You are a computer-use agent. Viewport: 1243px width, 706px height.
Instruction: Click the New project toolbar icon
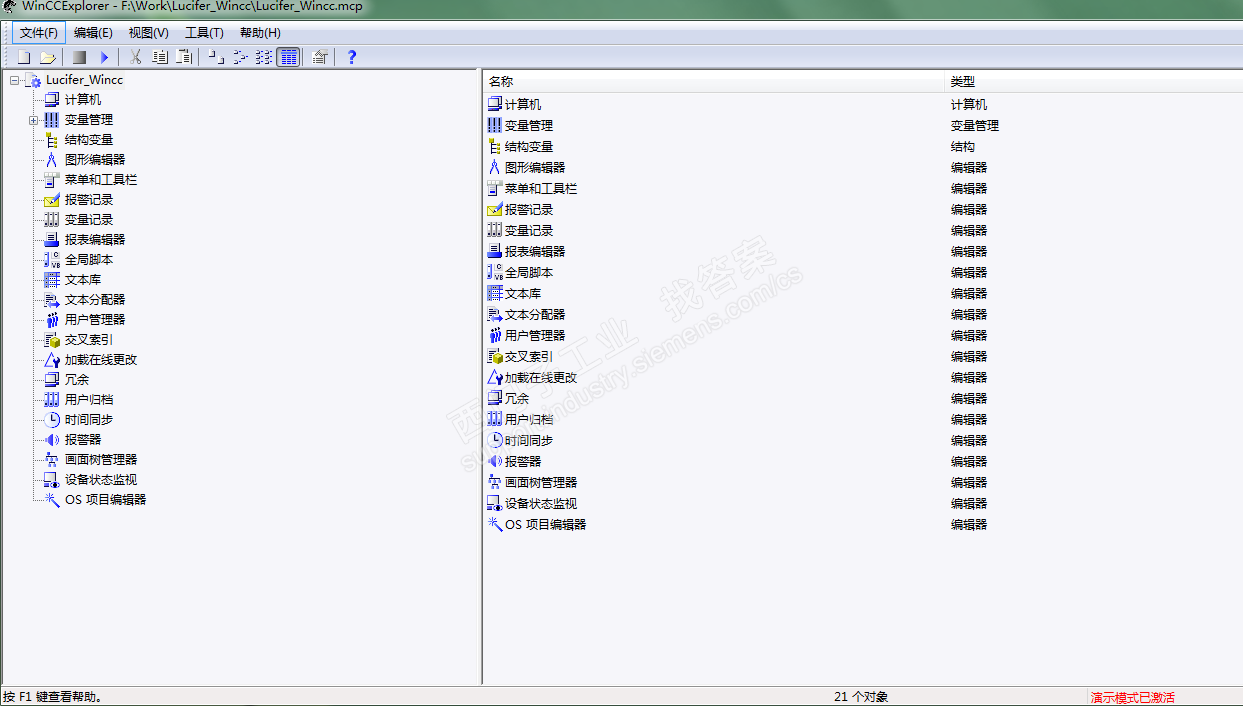coord(24,57)
